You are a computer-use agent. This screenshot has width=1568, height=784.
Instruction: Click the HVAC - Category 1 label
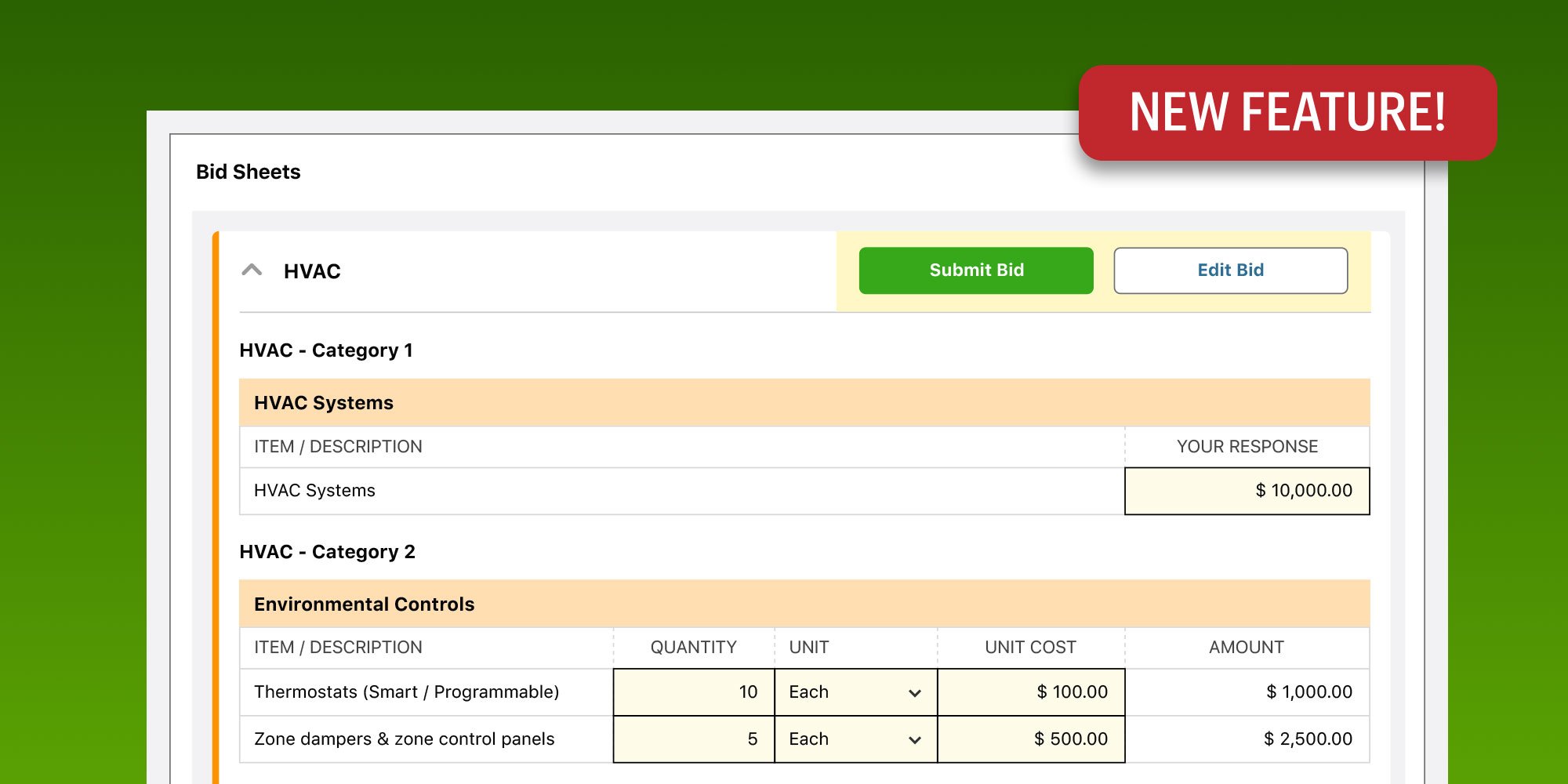327,350
